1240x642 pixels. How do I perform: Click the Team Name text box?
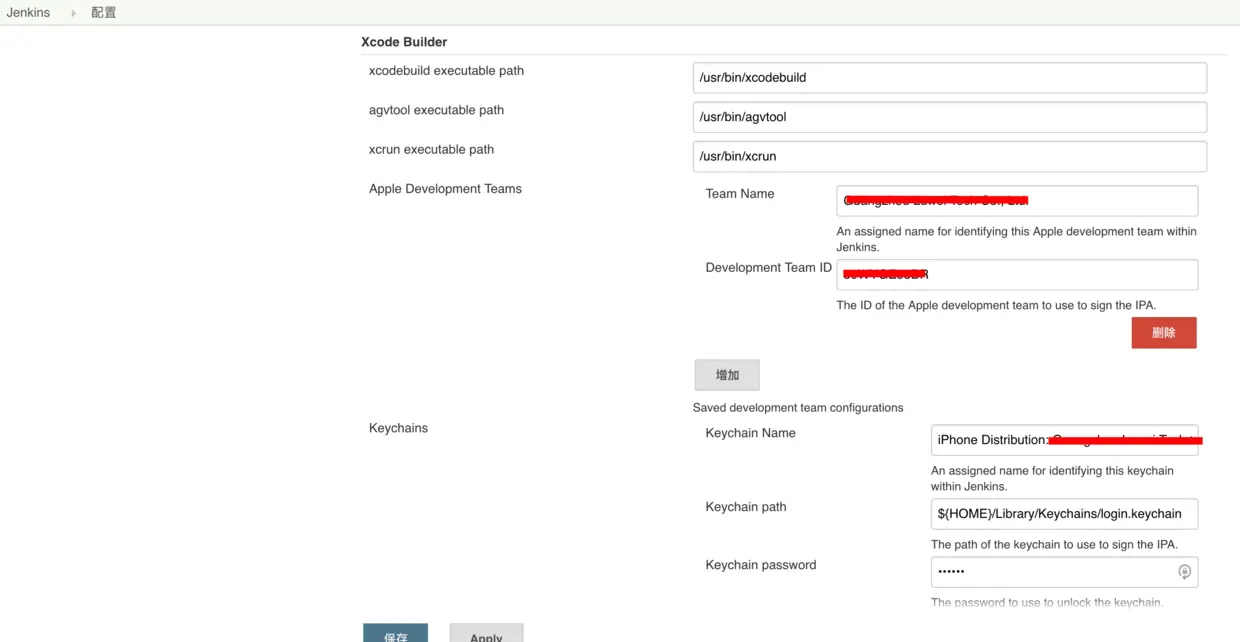[x=1016, y=200]
